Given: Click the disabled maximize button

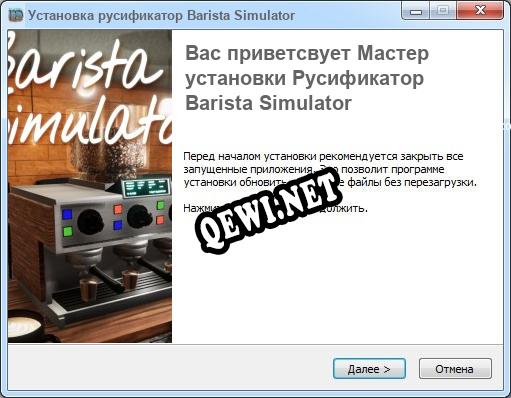Looking at the screenshot, I should [x=443, y=11].
